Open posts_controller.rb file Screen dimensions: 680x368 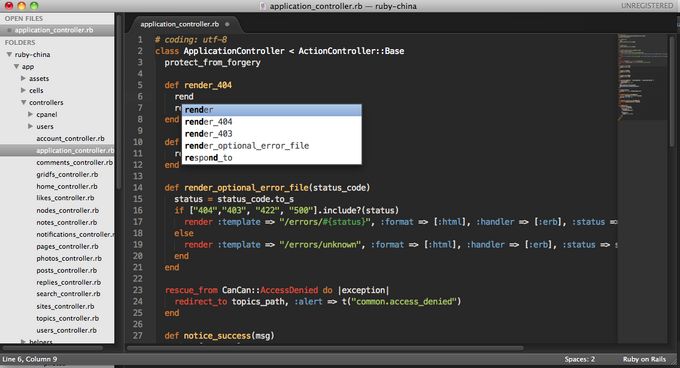(x=67, y=270)
